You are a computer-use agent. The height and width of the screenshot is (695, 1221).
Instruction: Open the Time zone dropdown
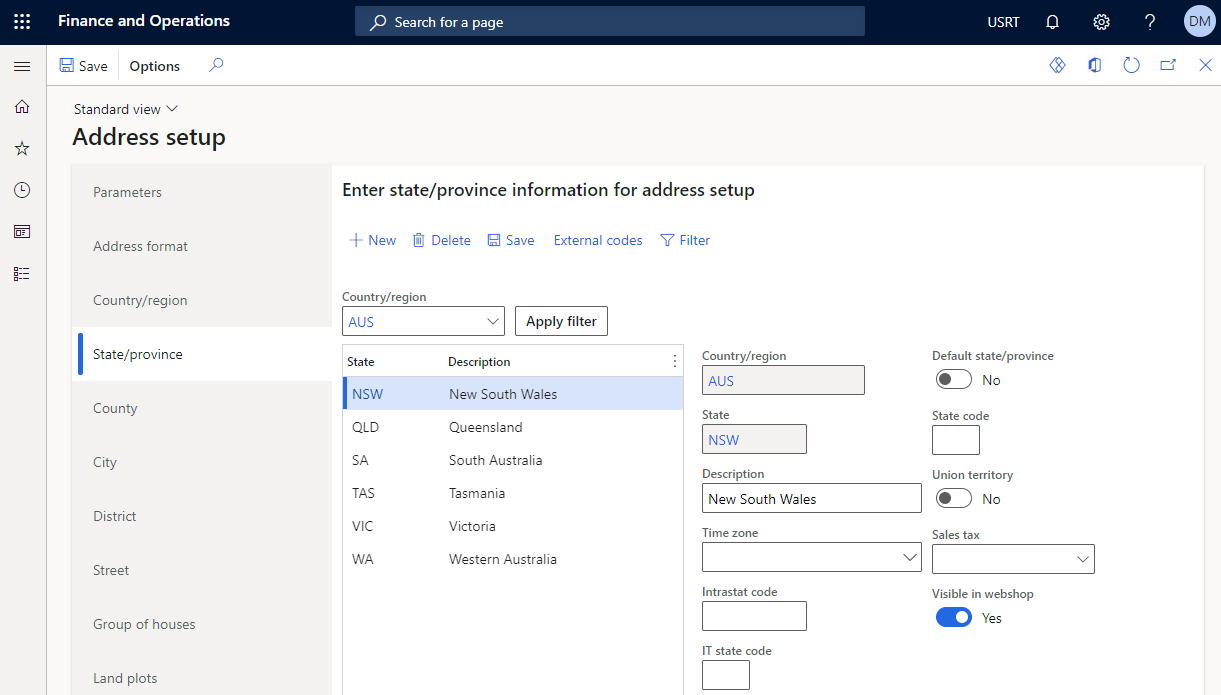tap(909, 557)
